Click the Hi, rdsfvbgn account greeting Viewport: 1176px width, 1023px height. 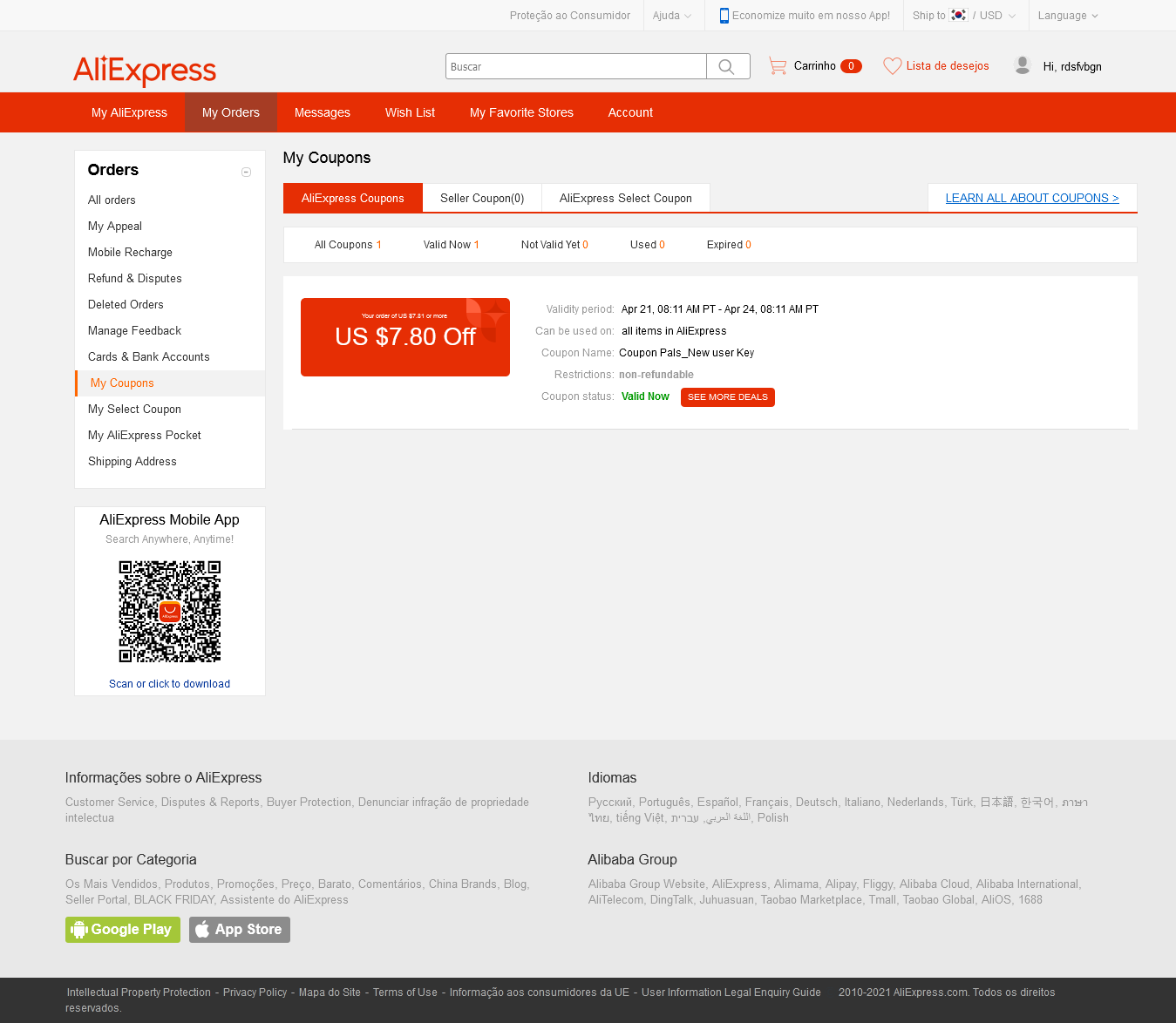click(1072, 66)
